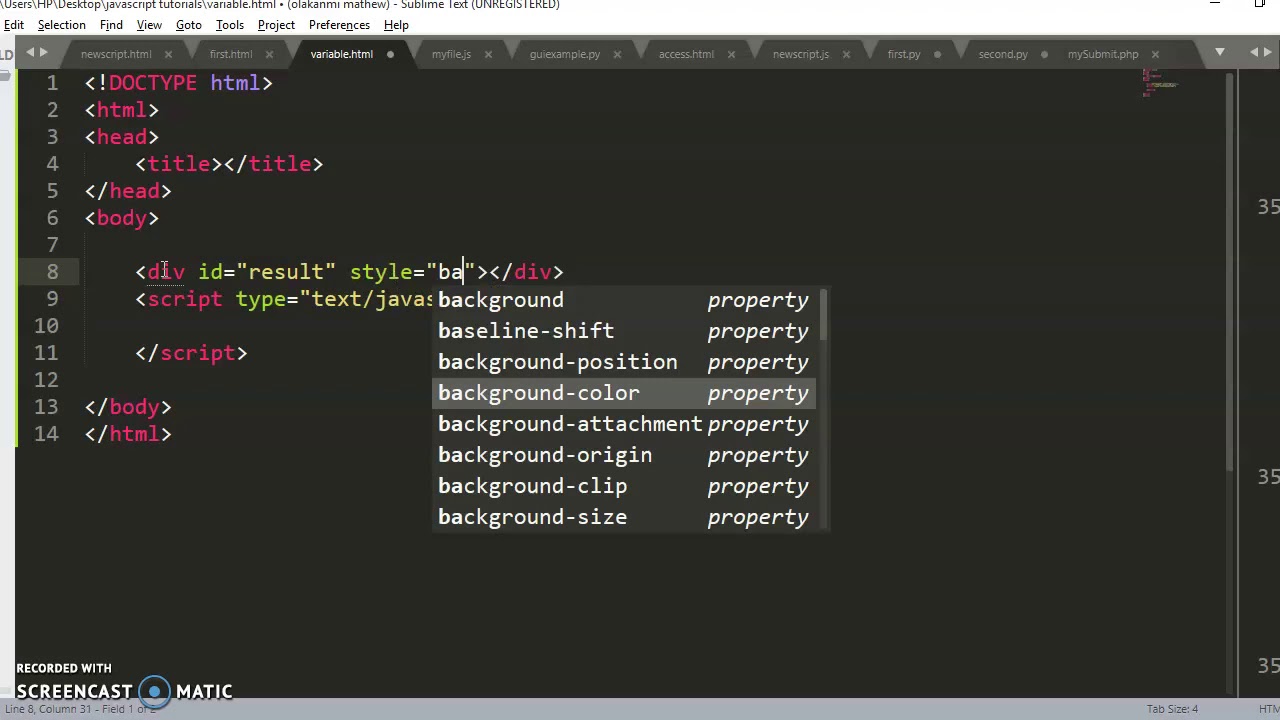The width and height of the screenshot is (1280, 720).
Task: Open the tab list dropdown arrow
Action: click(x=1220, y=52)
